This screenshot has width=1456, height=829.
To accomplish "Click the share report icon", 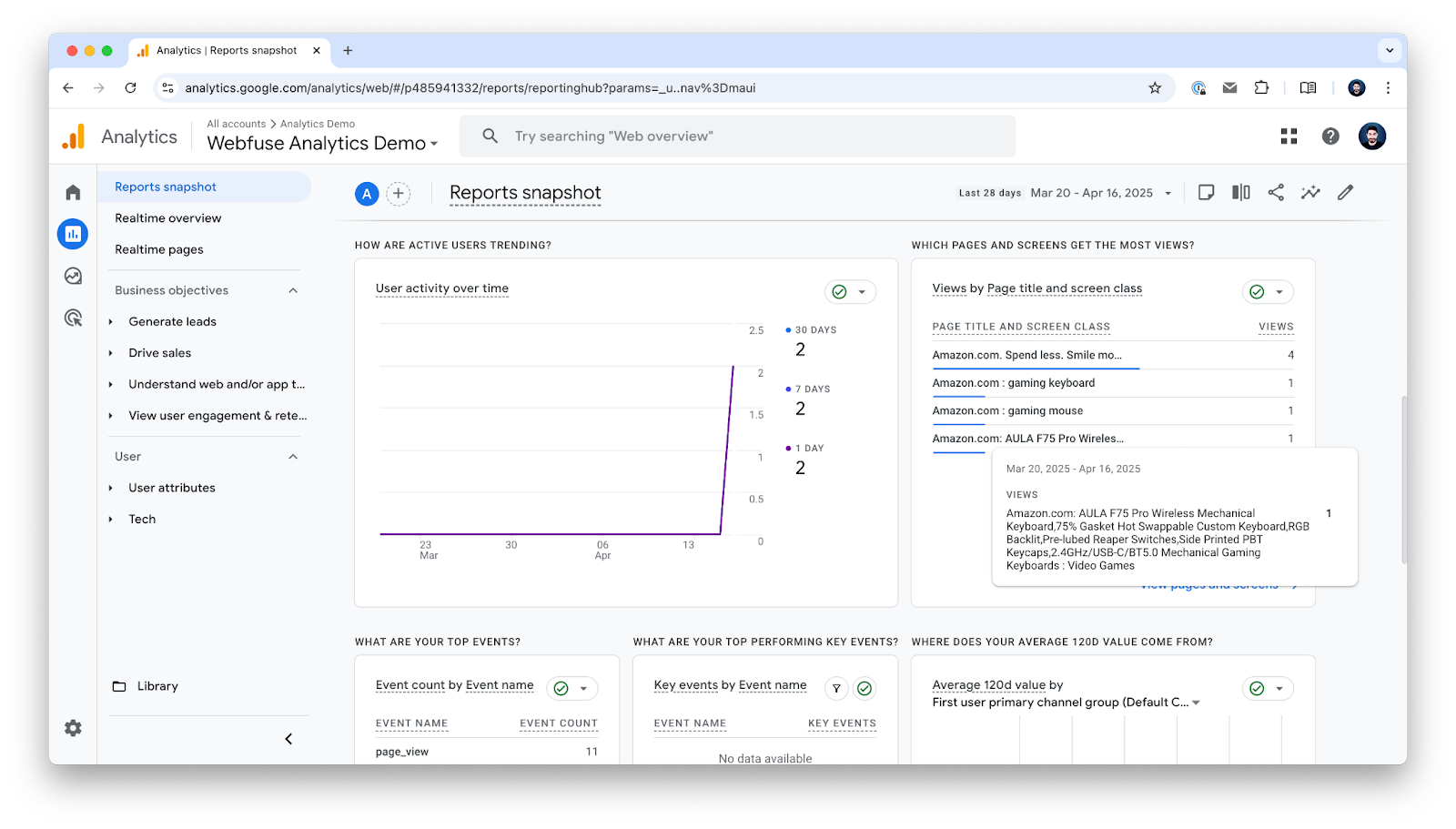I will click(x=1276, y=192).
